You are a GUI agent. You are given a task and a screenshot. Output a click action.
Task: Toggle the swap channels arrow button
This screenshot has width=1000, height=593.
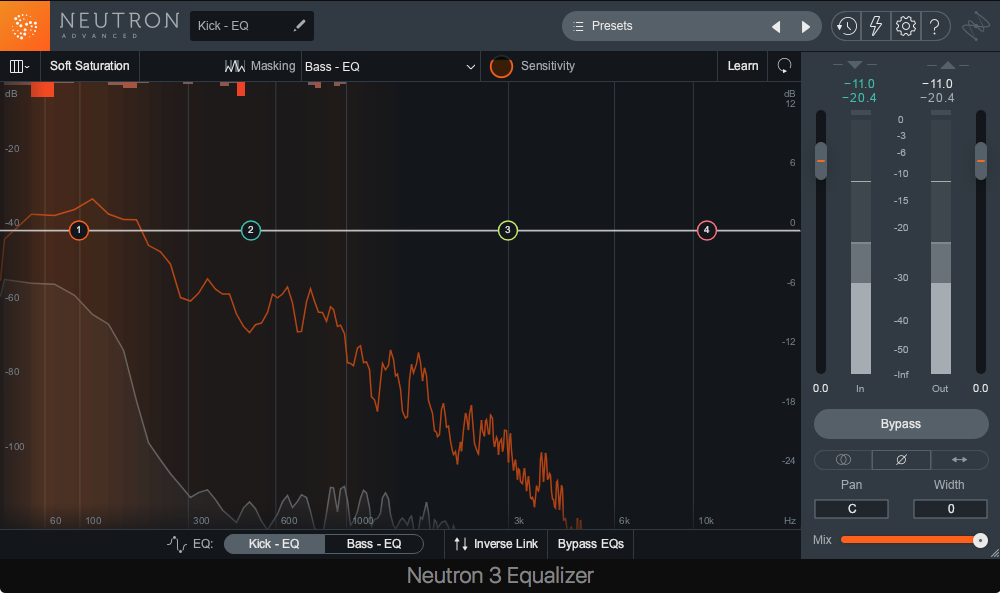[959, 460]
